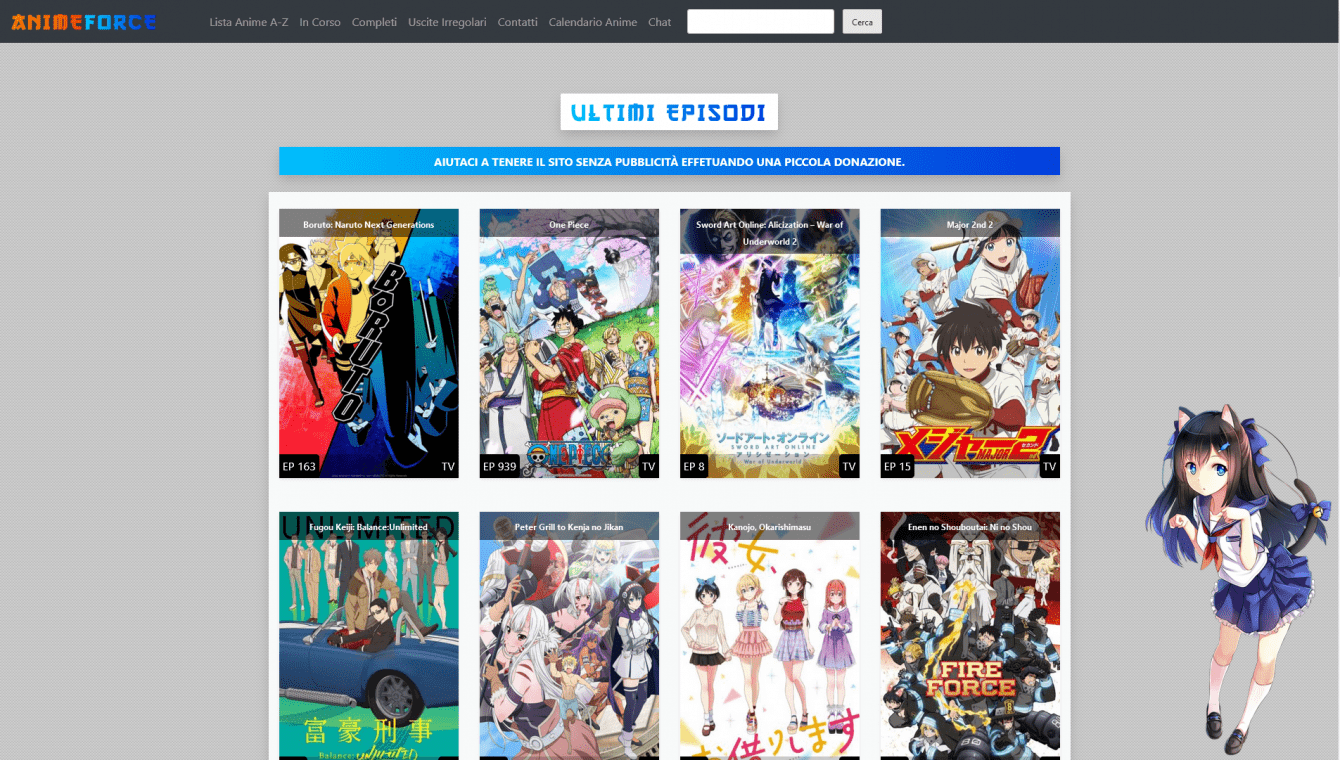Open Fugou Keiji: Balance:Unlimited poster
1340x760 pixels.
click(369, 636)
